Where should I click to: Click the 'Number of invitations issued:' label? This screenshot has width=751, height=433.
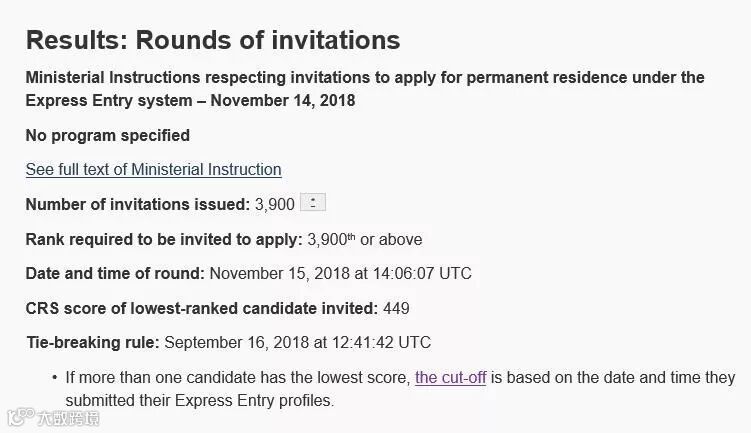click(137, 204)
